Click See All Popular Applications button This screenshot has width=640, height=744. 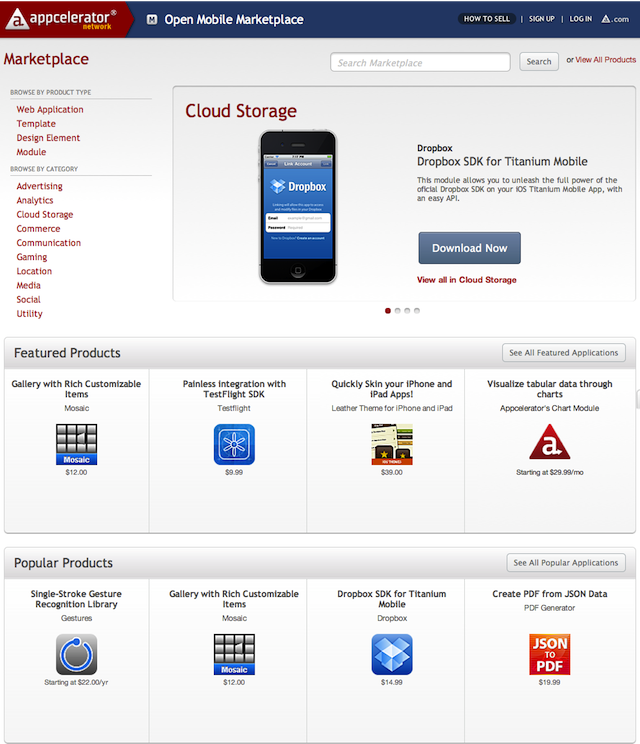point(566,563)
